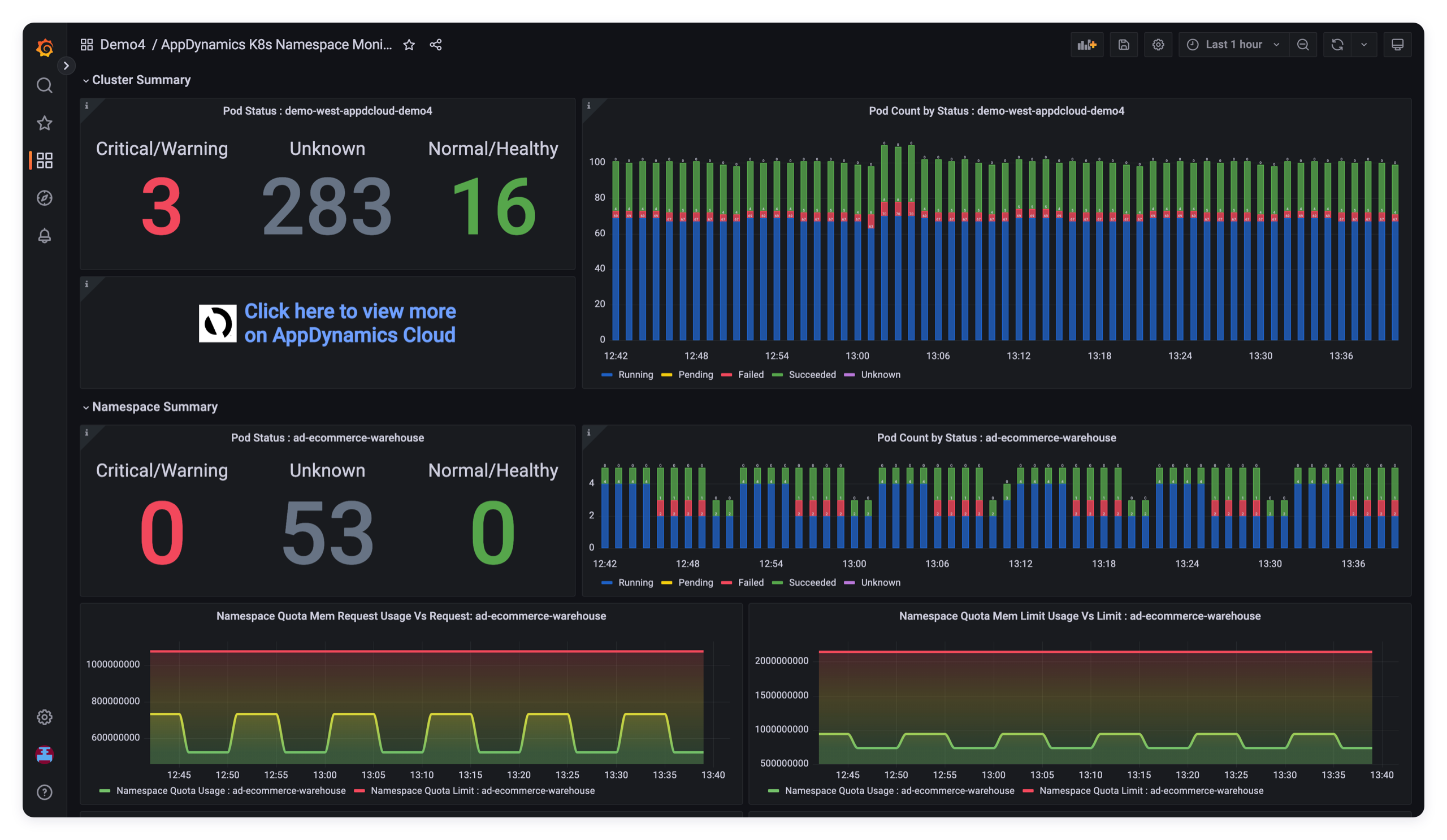1447x840 pixels.
Task: Open Namespace Quota Mem Request Usage panel menu
Action: [411, 616]
